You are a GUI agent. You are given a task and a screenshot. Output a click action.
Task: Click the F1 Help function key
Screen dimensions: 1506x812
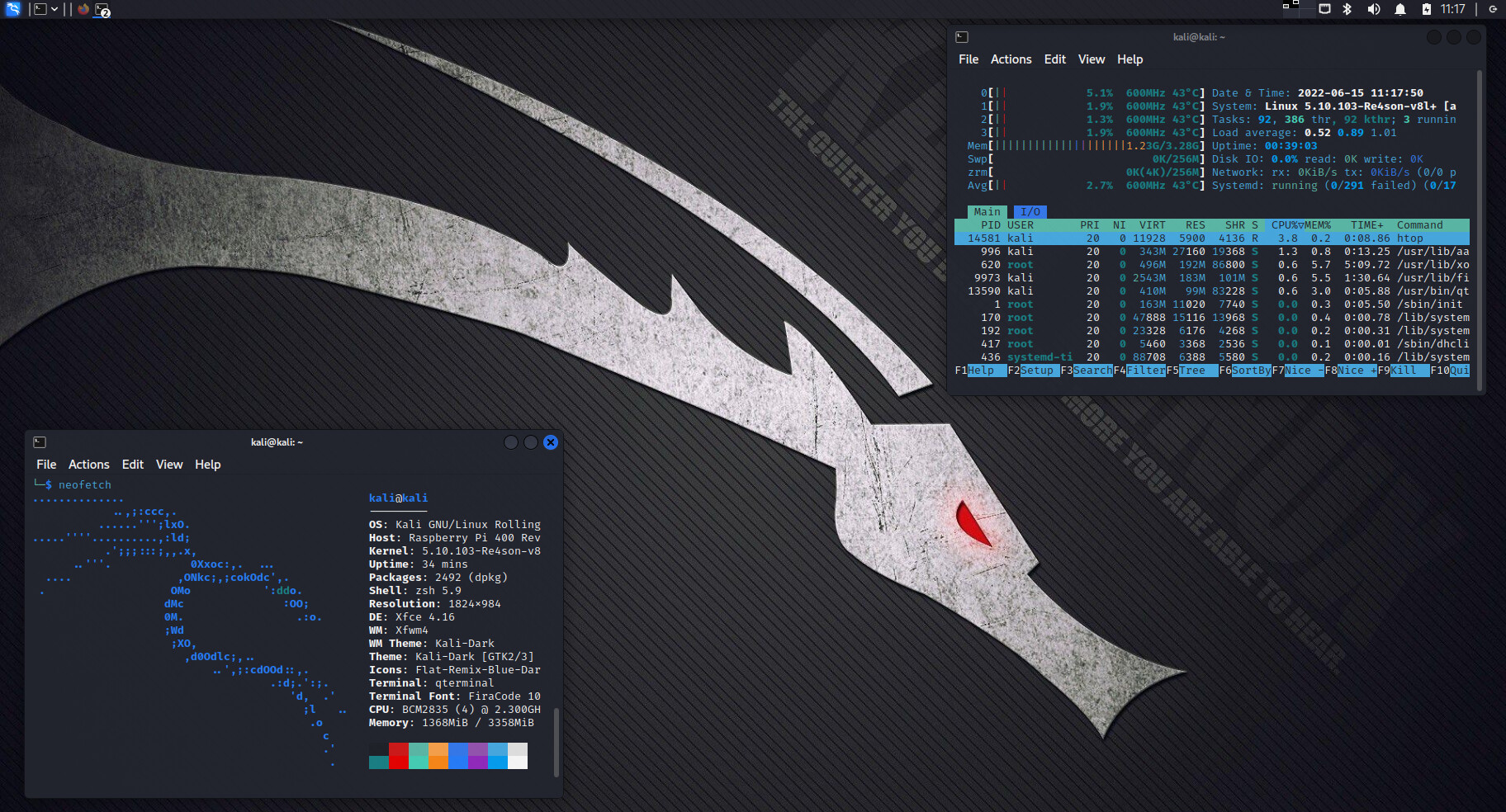tap(981, 371)
